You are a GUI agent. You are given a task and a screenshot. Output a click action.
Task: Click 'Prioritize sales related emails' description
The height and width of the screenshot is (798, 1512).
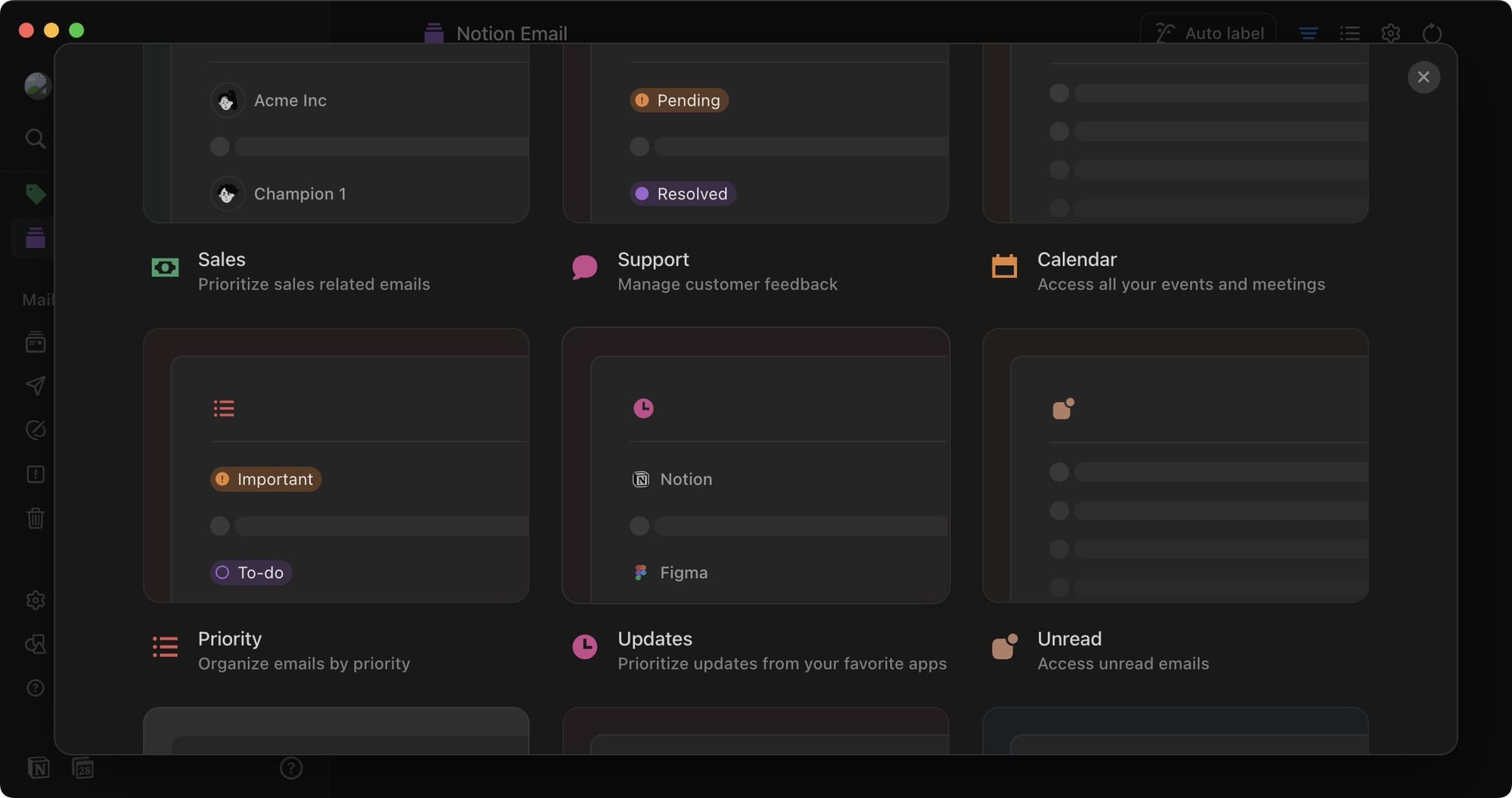314,284
